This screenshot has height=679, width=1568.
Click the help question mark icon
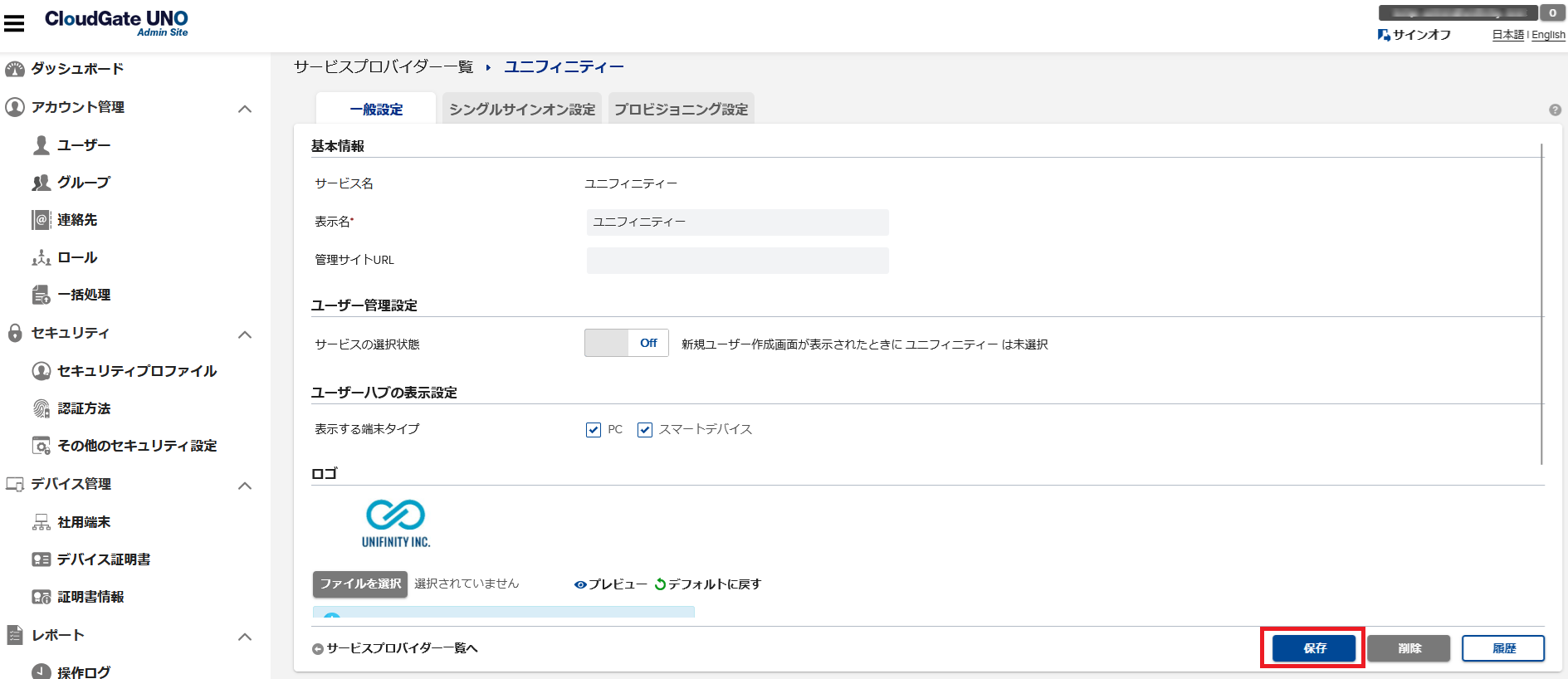[x=1555, y=110]
